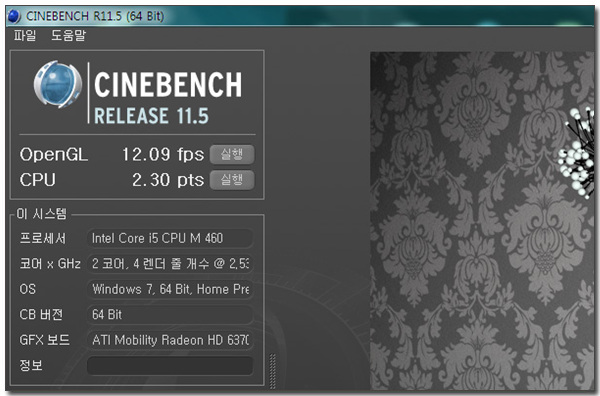
Task: Open the 도움말 menu
Action: click(x=68, y=35)
